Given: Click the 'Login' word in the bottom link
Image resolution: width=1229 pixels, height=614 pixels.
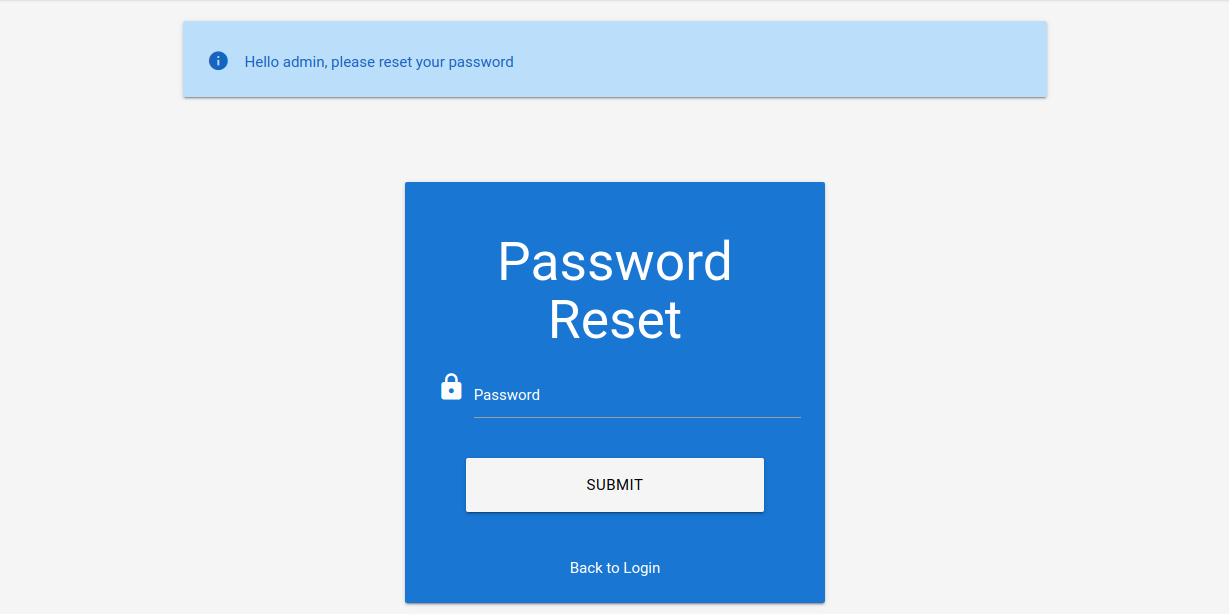Looking at the screenshot, I should [x=642, y=568].
